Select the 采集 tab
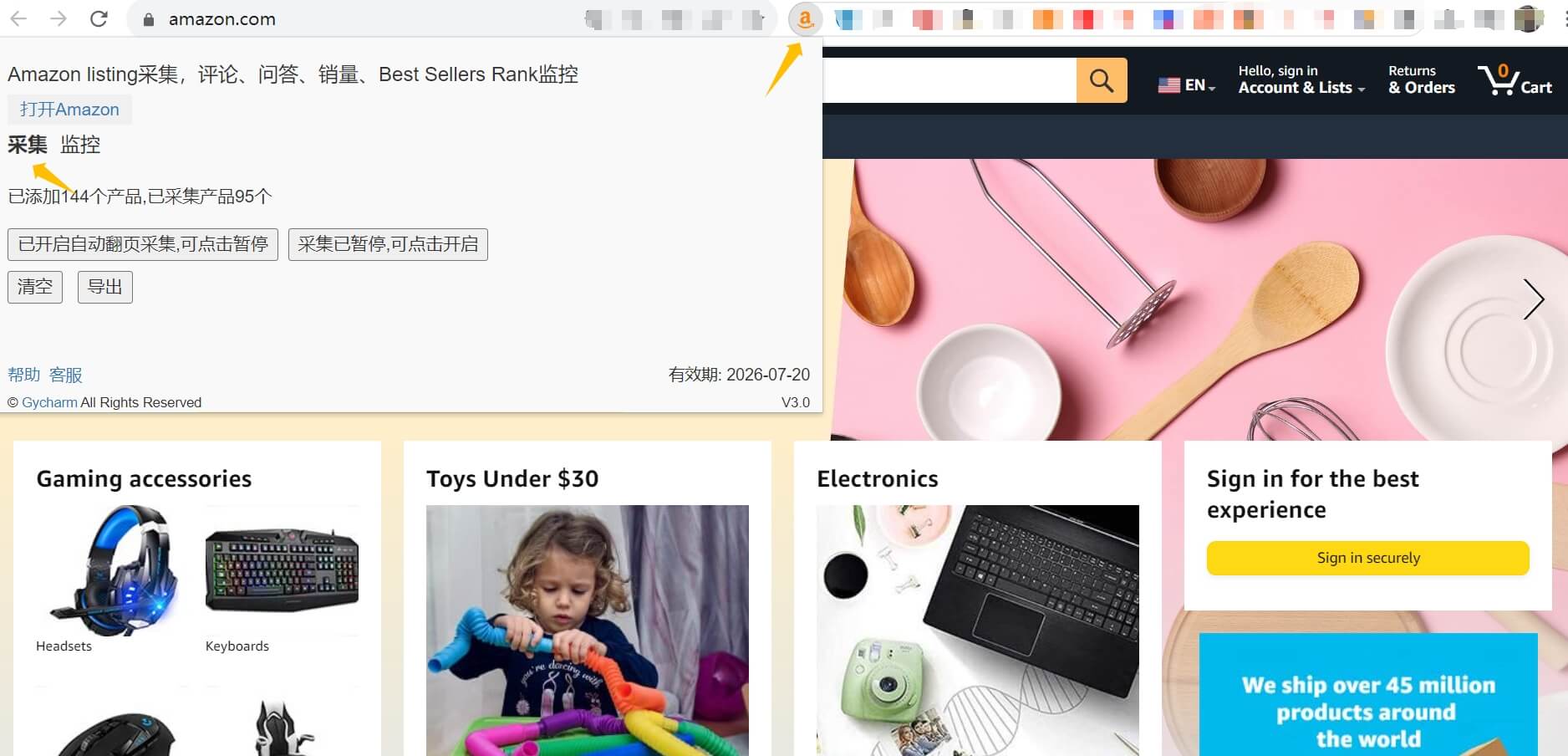The image size is (1568, 756). [28, 145]
